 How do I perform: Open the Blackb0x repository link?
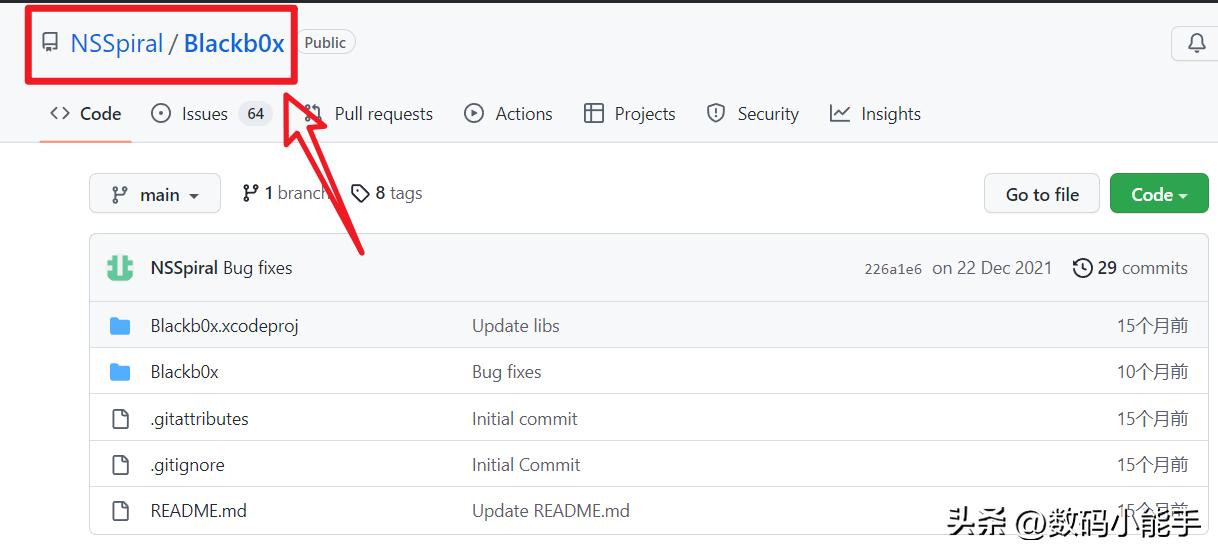(234, 43)
